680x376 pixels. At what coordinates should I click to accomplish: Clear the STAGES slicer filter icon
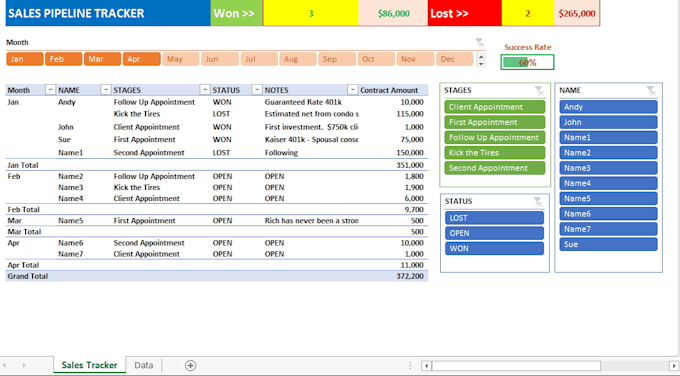point(539,90)
